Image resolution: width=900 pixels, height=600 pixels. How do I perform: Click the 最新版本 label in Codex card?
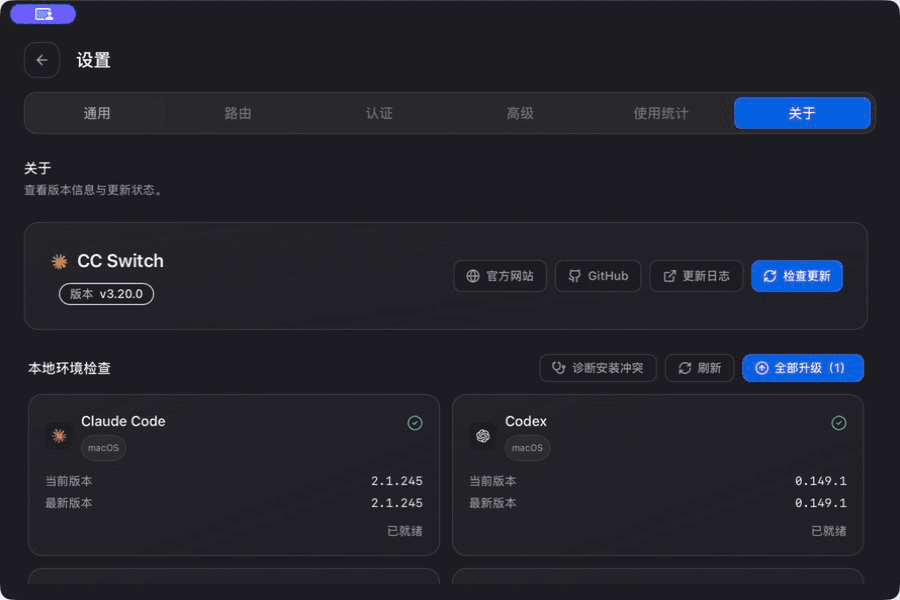point(492,503)
